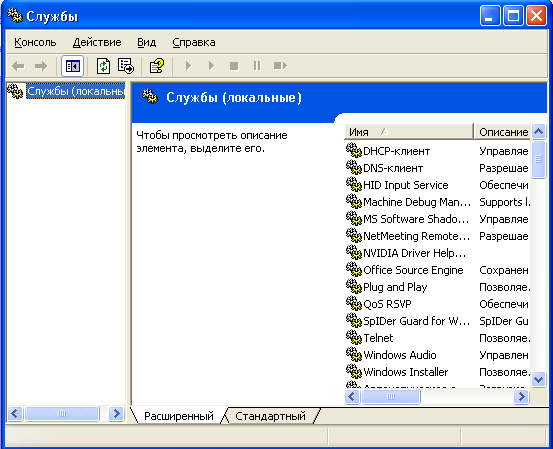Click the tree pane scroll left arrow
Screen dimensions: 553x449
[x=15, y=413]
